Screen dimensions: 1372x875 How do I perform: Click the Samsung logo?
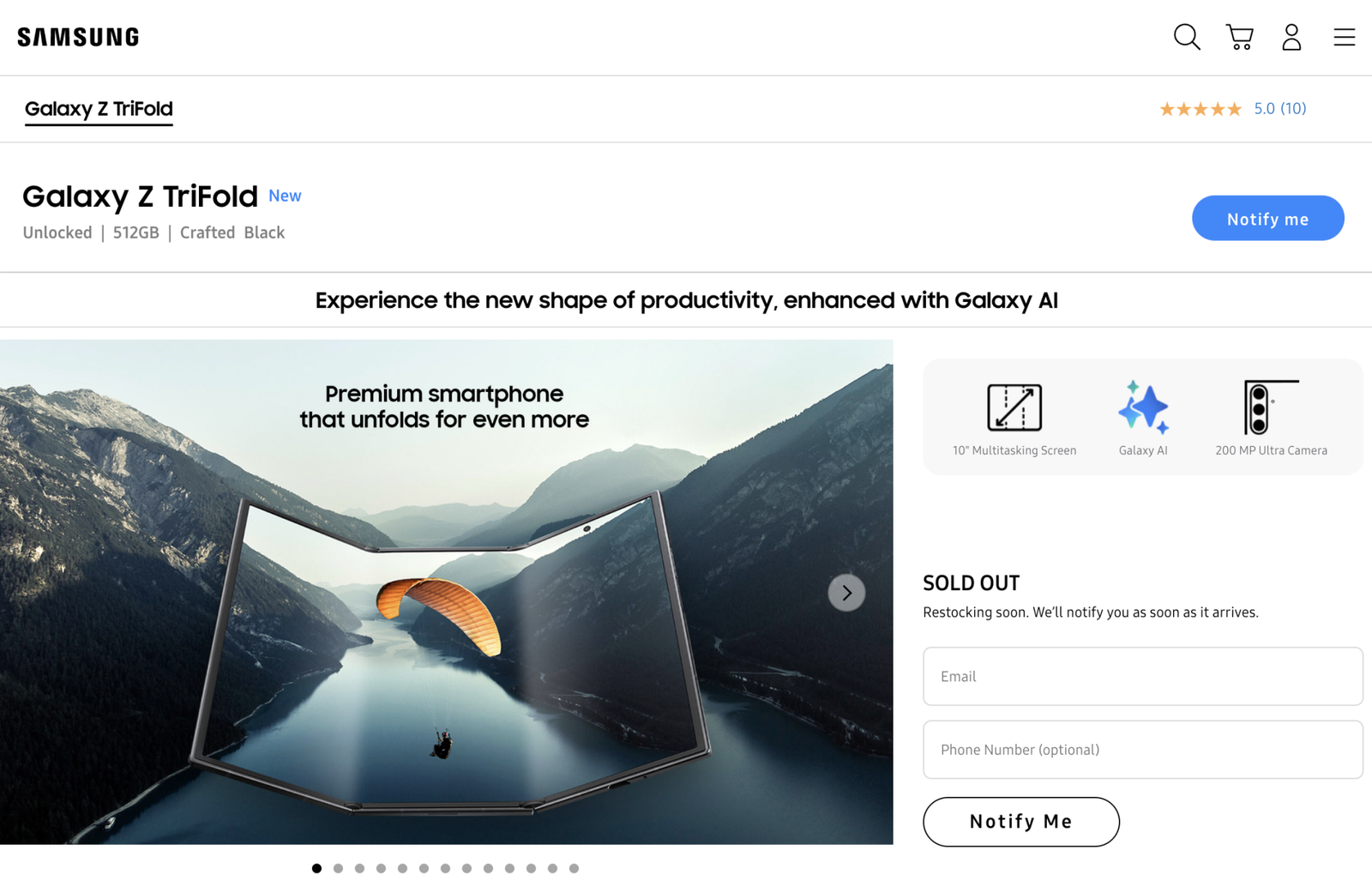point(78,37)
